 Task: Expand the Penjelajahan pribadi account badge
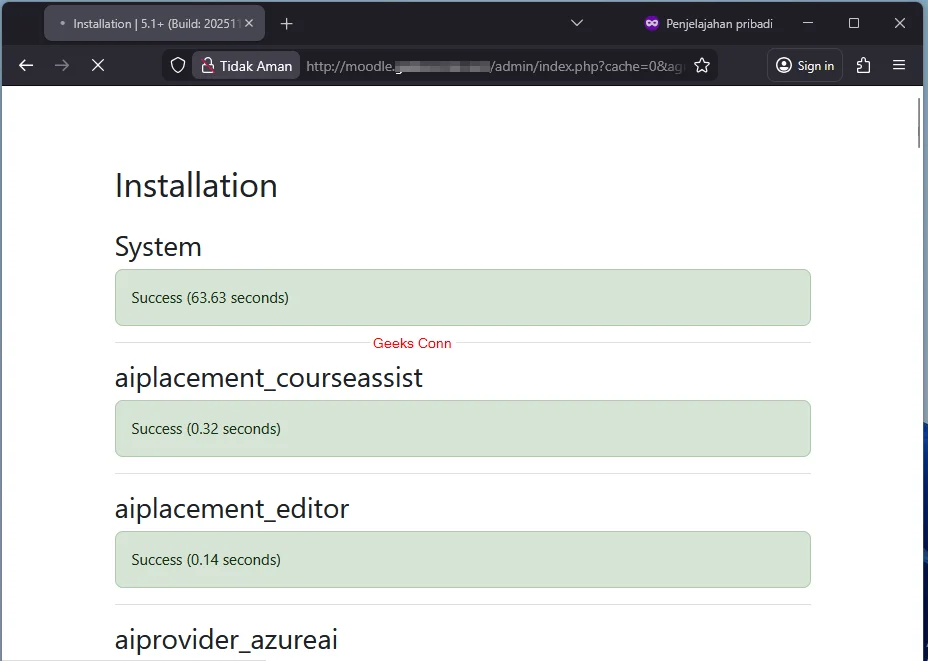tap(708, 22)
